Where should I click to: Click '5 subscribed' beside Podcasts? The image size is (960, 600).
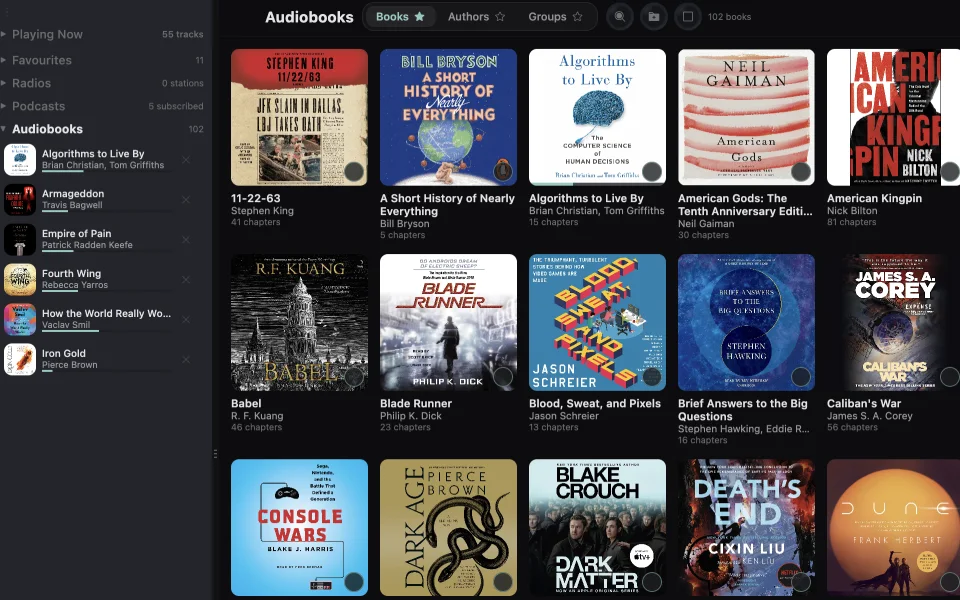pyautogui.click(x=176, y=106)
